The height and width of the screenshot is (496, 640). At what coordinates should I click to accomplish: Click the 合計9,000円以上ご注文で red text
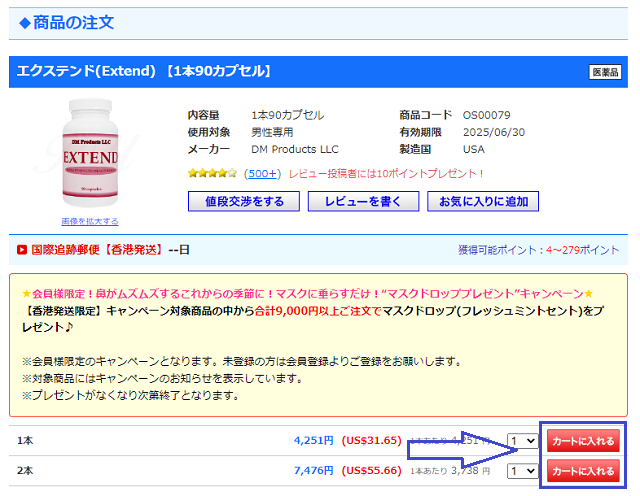318,311
